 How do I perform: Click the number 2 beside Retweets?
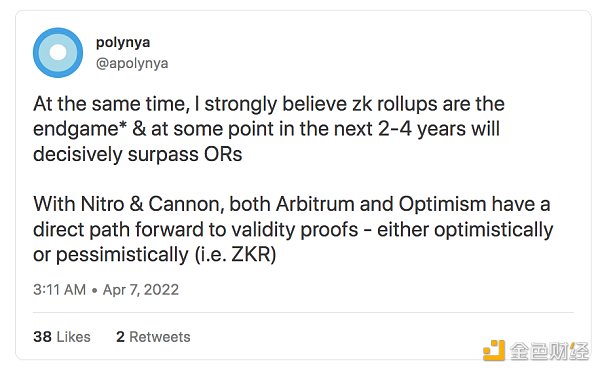120,337
